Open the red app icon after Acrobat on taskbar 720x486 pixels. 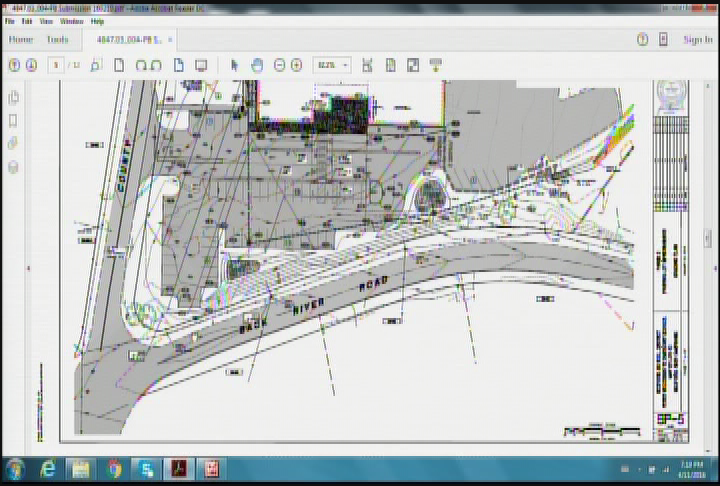tap(211, 469)
